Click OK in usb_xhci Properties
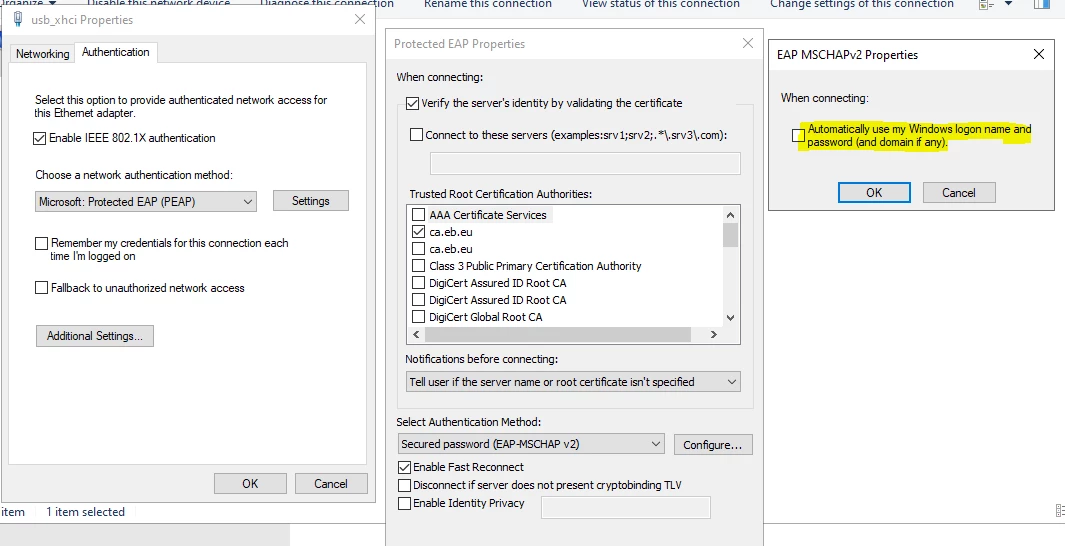The height and width of the screenshot is (546, 1065). pos(250,484)
